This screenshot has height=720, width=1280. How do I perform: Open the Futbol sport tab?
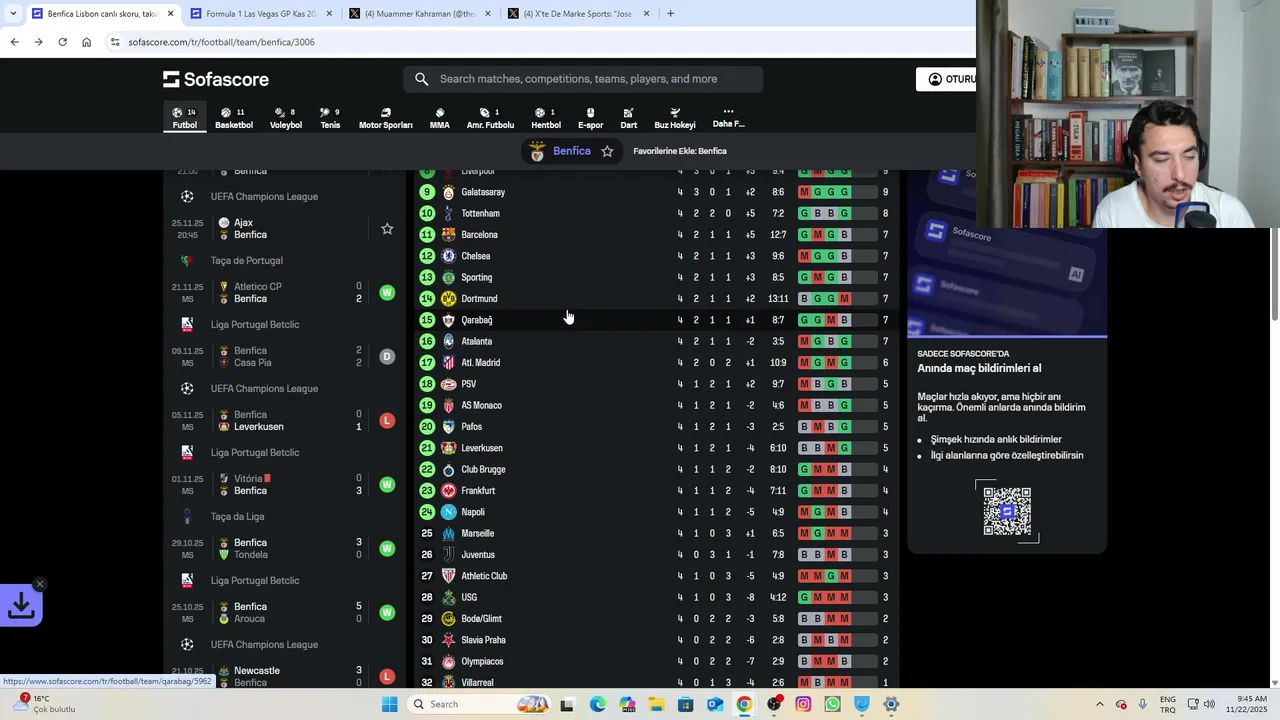184,118
